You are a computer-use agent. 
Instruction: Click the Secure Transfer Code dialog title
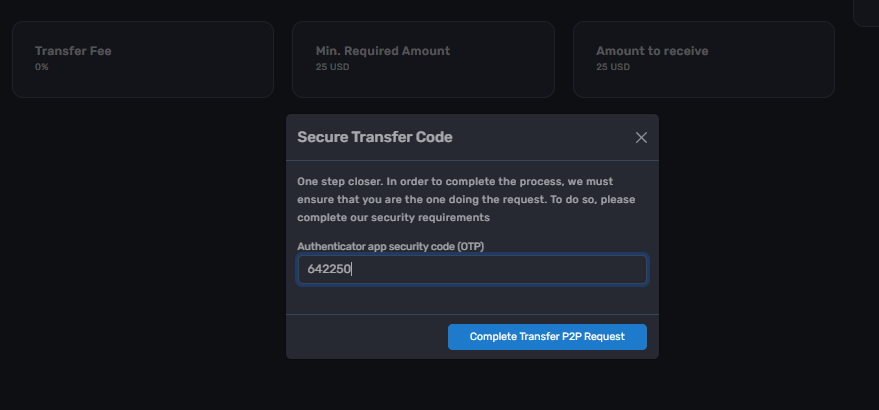coord(375,138)
